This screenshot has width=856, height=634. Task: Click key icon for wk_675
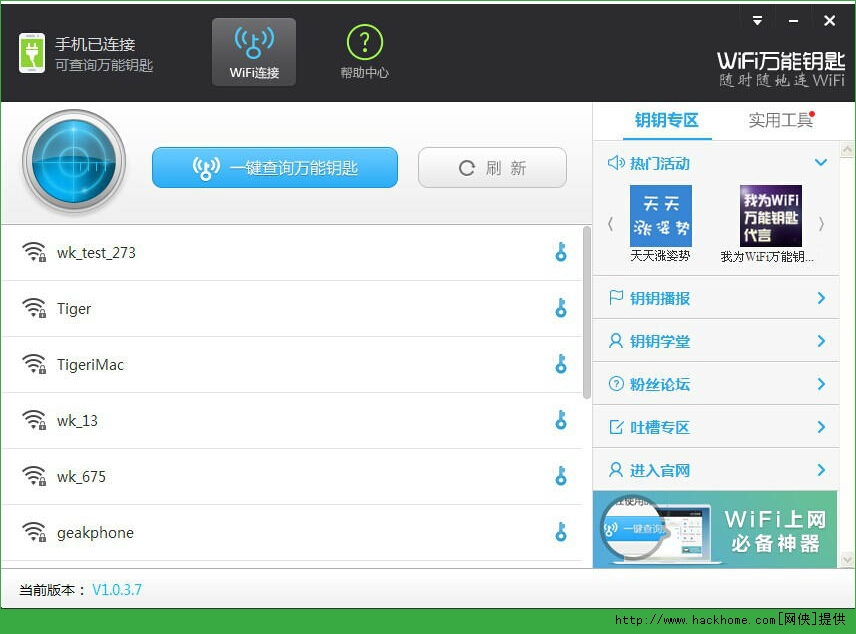click(561, 476)
